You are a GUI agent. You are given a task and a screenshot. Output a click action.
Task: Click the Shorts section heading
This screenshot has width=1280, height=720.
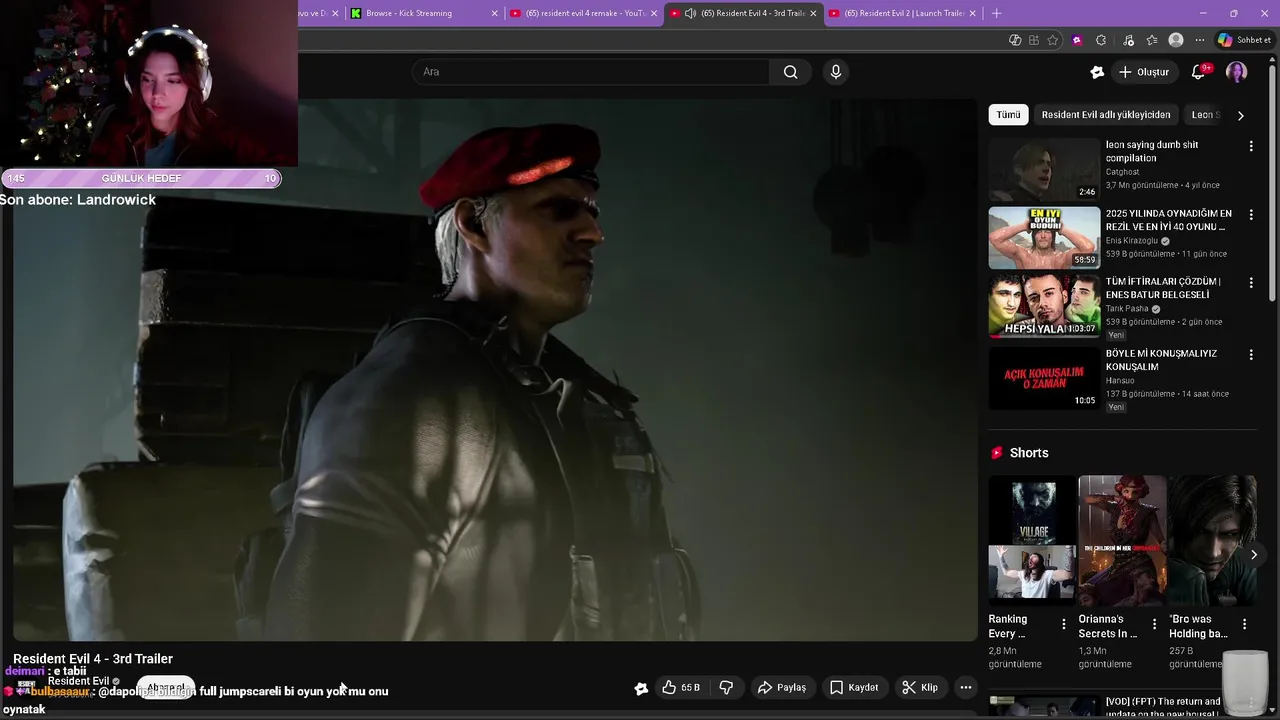(1029, 453)
